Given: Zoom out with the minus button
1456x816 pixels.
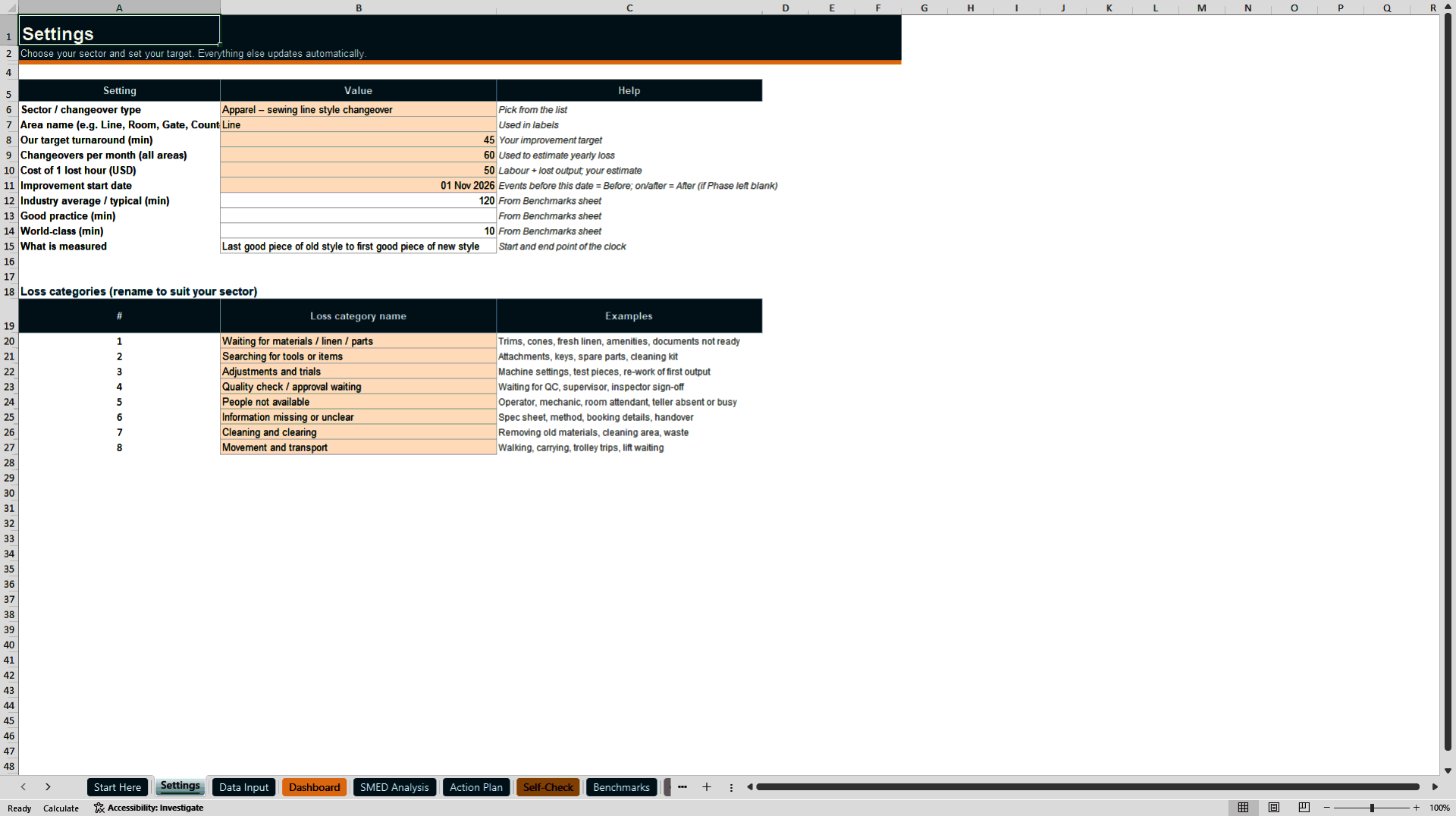Looking at the screenshot, I should pos(1327,808).
